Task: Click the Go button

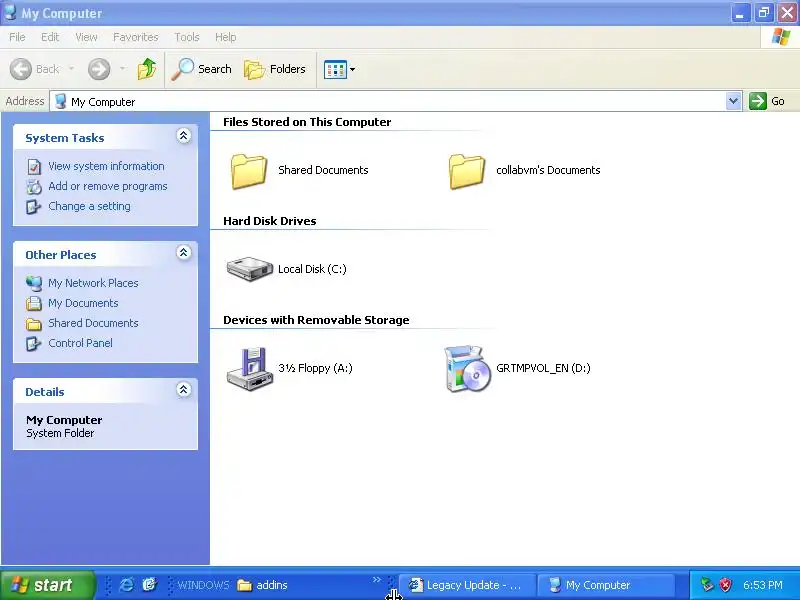Action: point(767,101)
